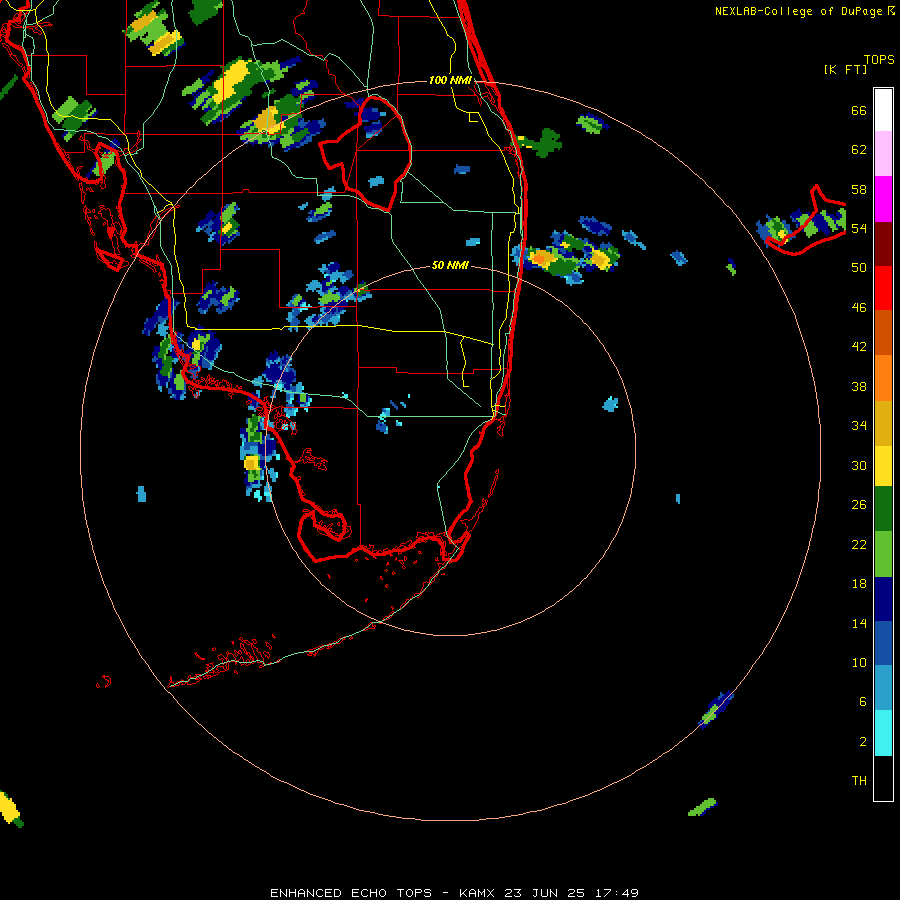
Task: Click the gold legend swatch
Action: (x=883, y=423)
